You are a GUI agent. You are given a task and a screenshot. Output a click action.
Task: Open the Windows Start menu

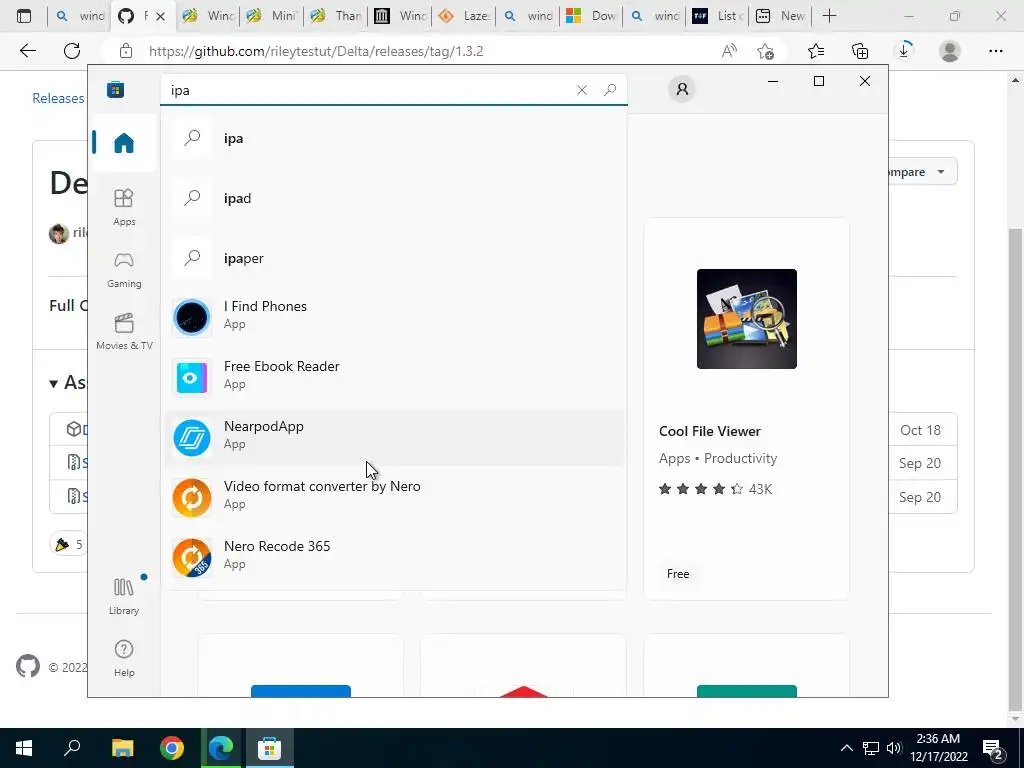[x=24, y=748]
